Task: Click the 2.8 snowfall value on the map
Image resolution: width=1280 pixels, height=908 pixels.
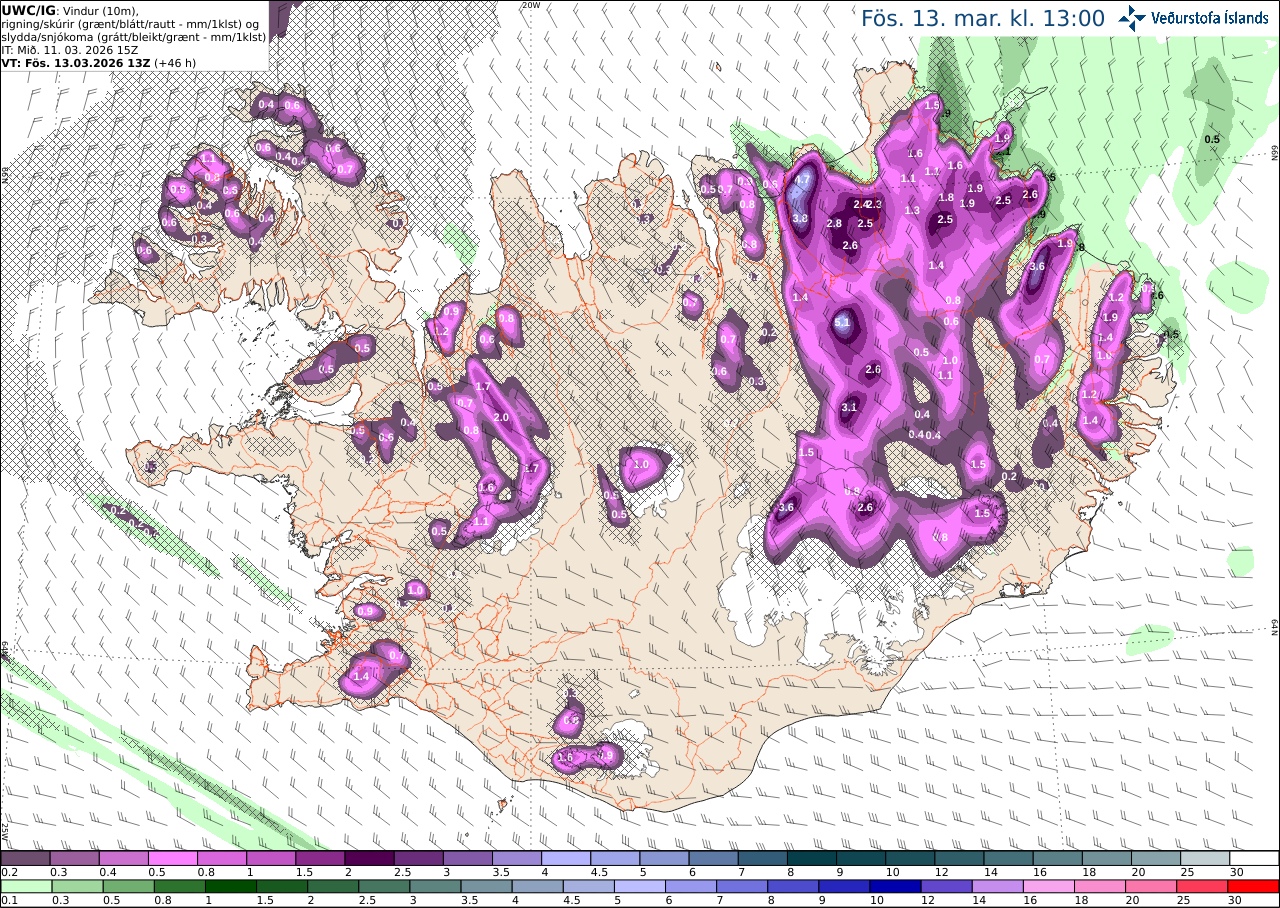Action: point(834,223)
